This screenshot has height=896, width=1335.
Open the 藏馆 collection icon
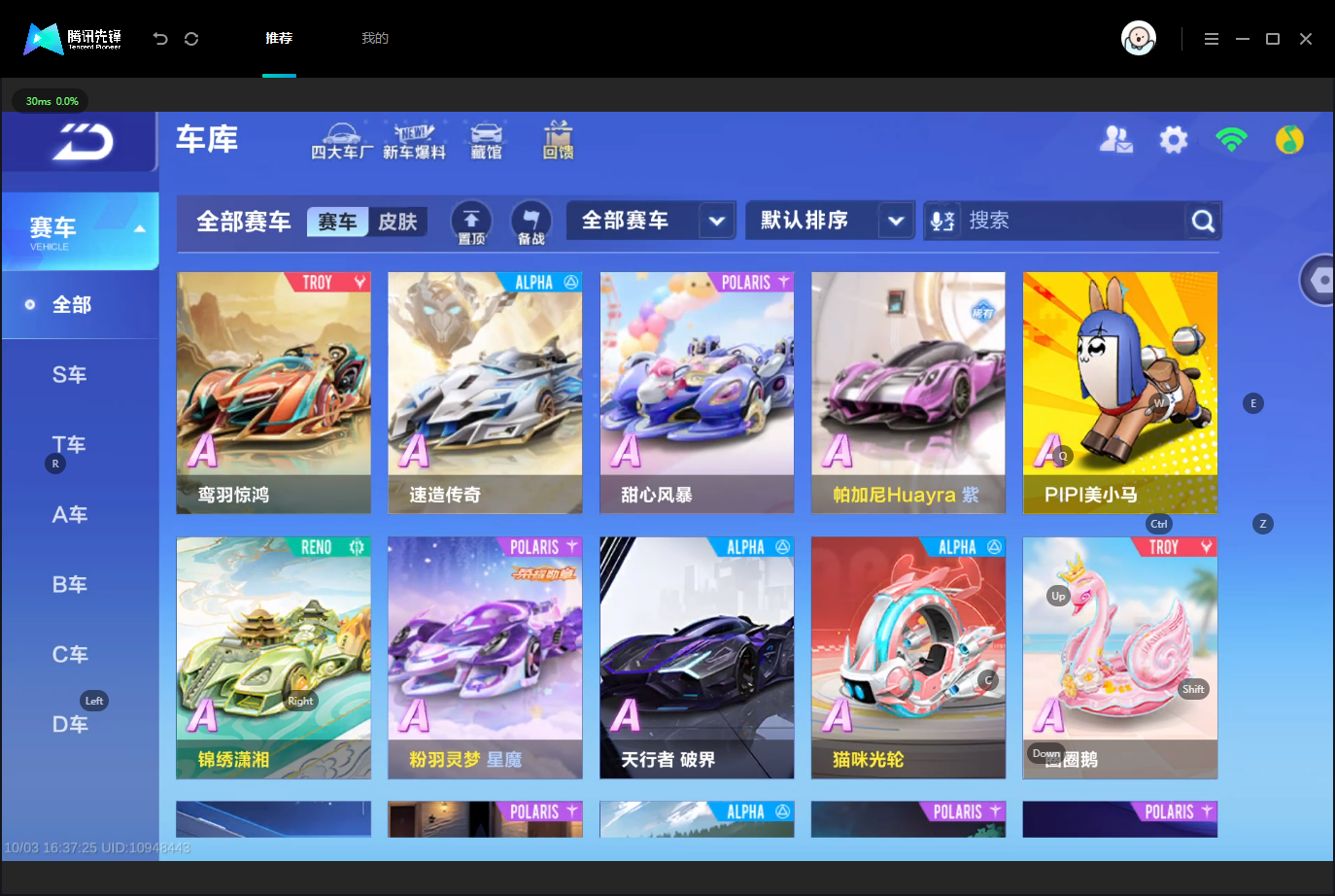click(486, 142)
